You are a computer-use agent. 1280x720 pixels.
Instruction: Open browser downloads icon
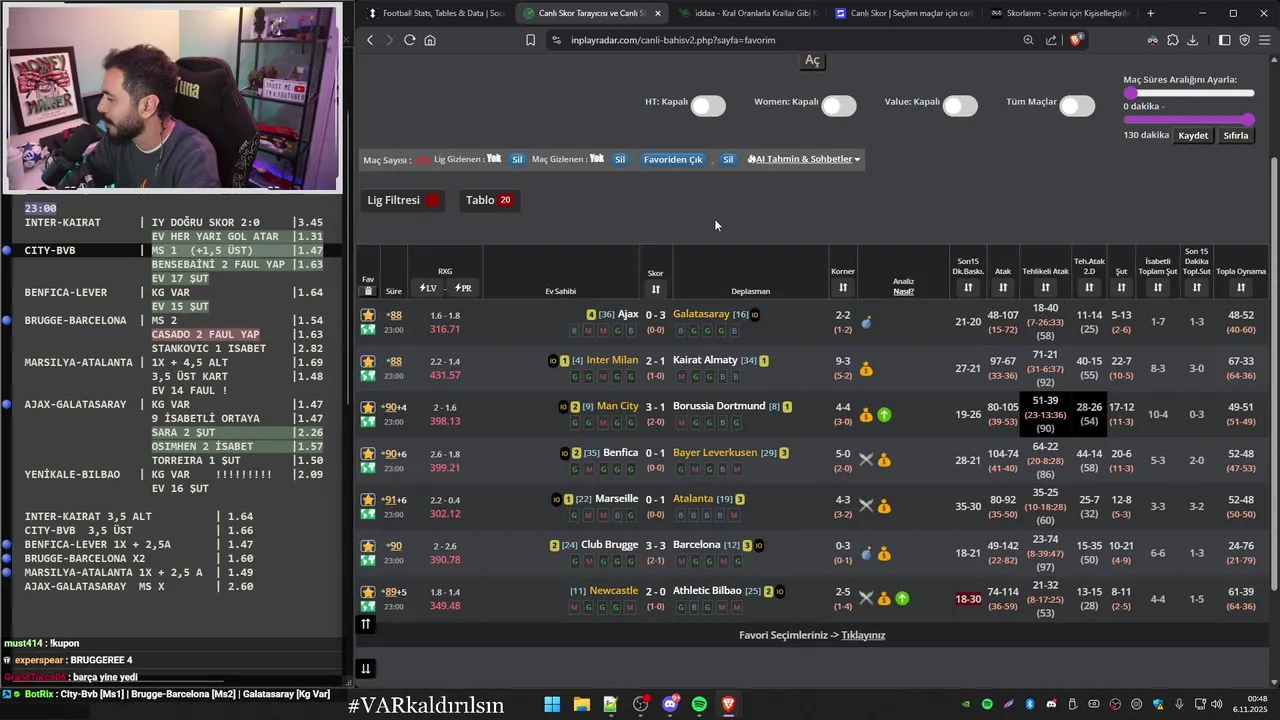coord(1192,40)
